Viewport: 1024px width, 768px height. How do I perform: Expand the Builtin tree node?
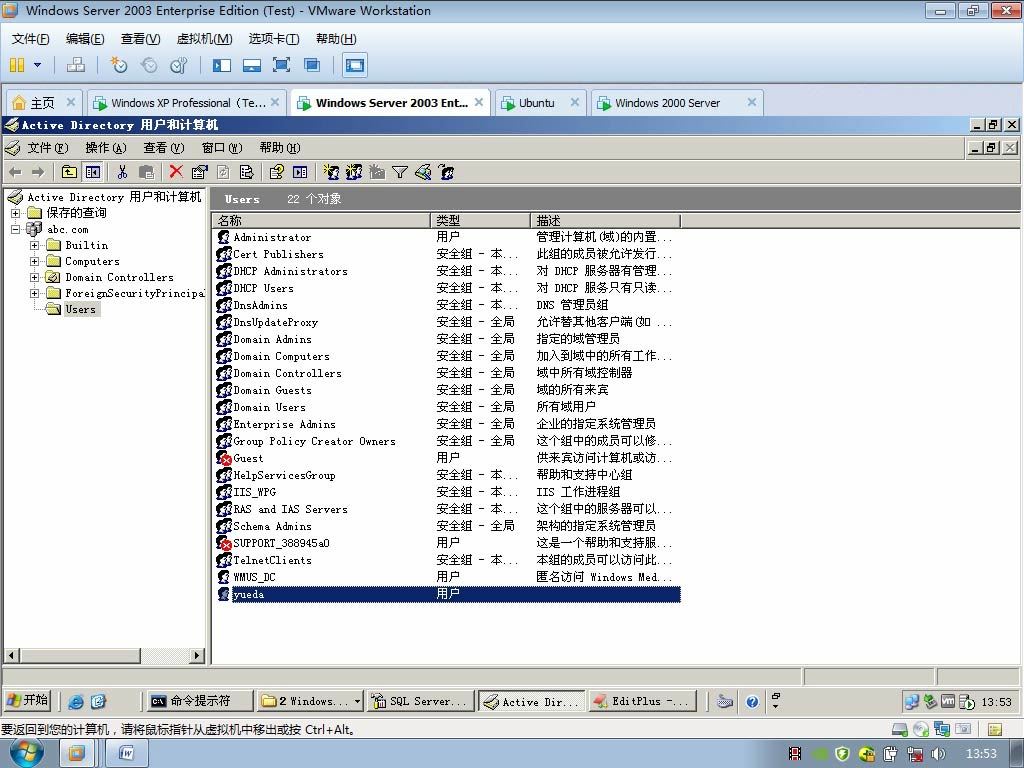tap(35, 246)
